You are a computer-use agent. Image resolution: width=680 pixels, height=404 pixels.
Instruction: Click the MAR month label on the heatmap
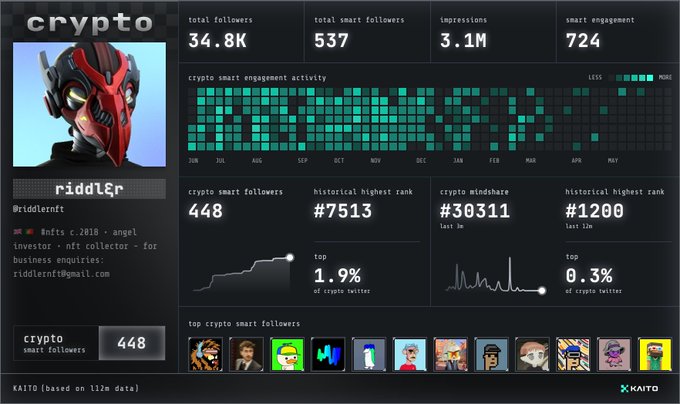531,161
